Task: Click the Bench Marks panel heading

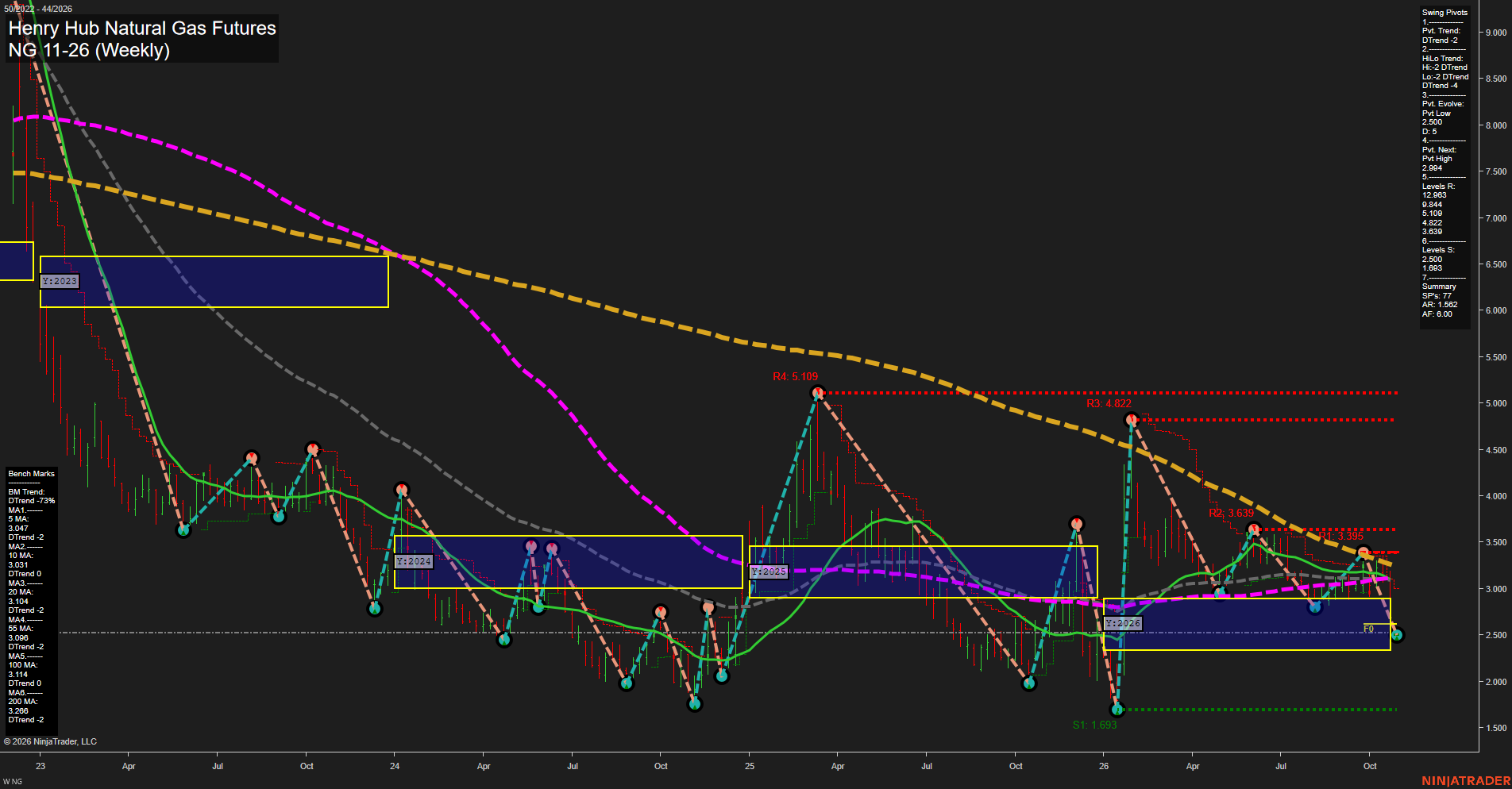Action: 32,474
